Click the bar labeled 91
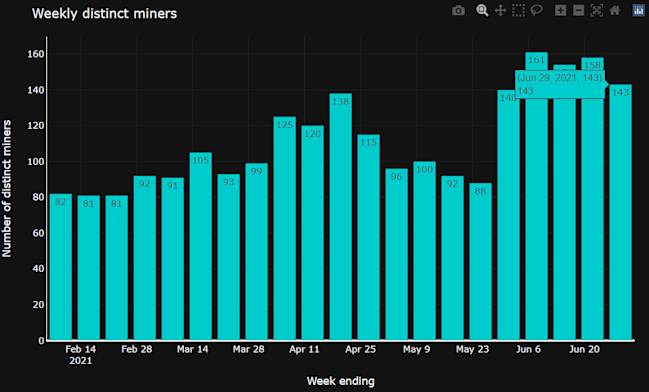Image resolution: width=649 pixels, height=392 pixels. click(173, 259)
